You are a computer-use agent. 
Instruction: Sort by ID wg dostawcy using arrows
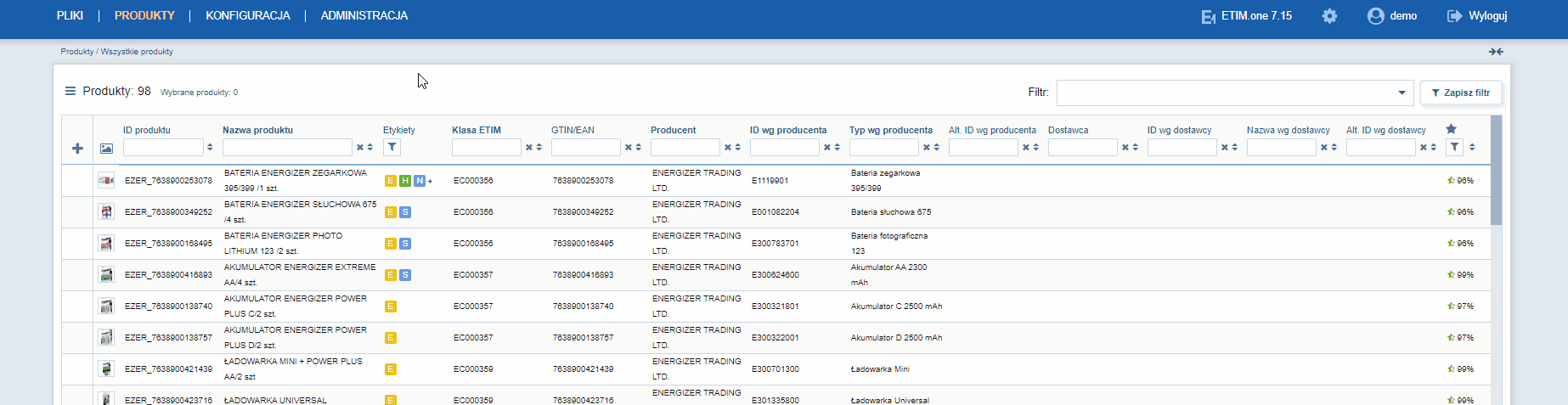point(1235,148)
